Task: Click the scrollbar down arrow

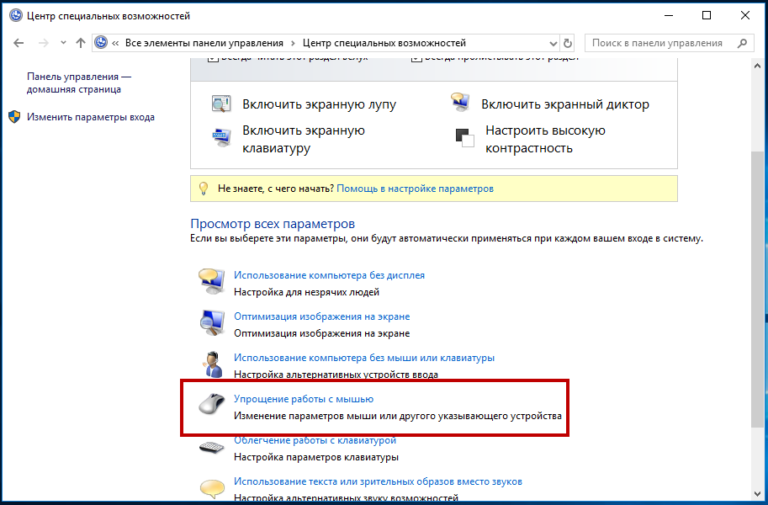Action: pyautogui.click(x=757, y=494)
